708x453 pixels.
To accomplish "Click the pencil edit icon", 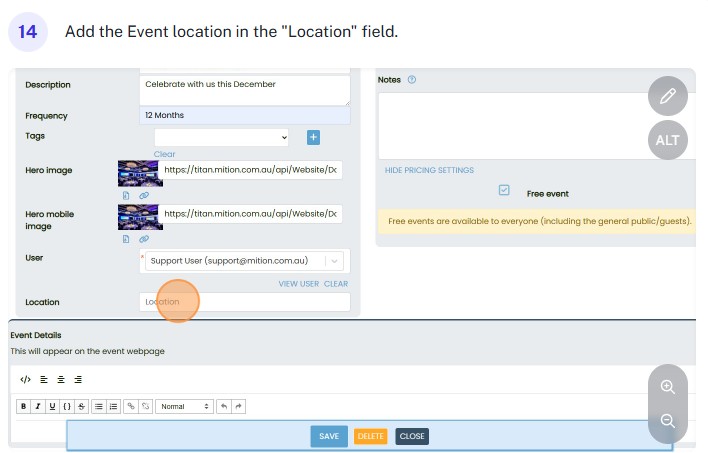I will coord(668,97).
